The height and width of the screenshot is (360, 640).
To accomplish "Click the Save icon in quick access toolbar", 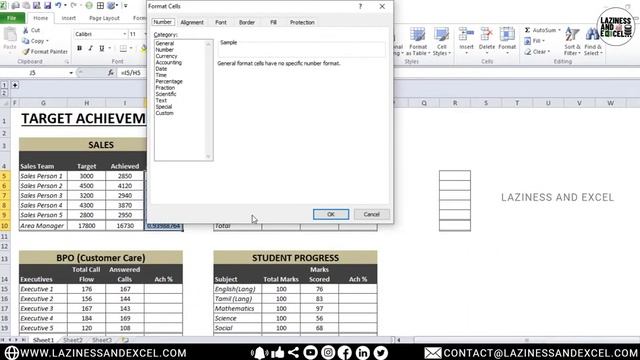I will [48, 5].
